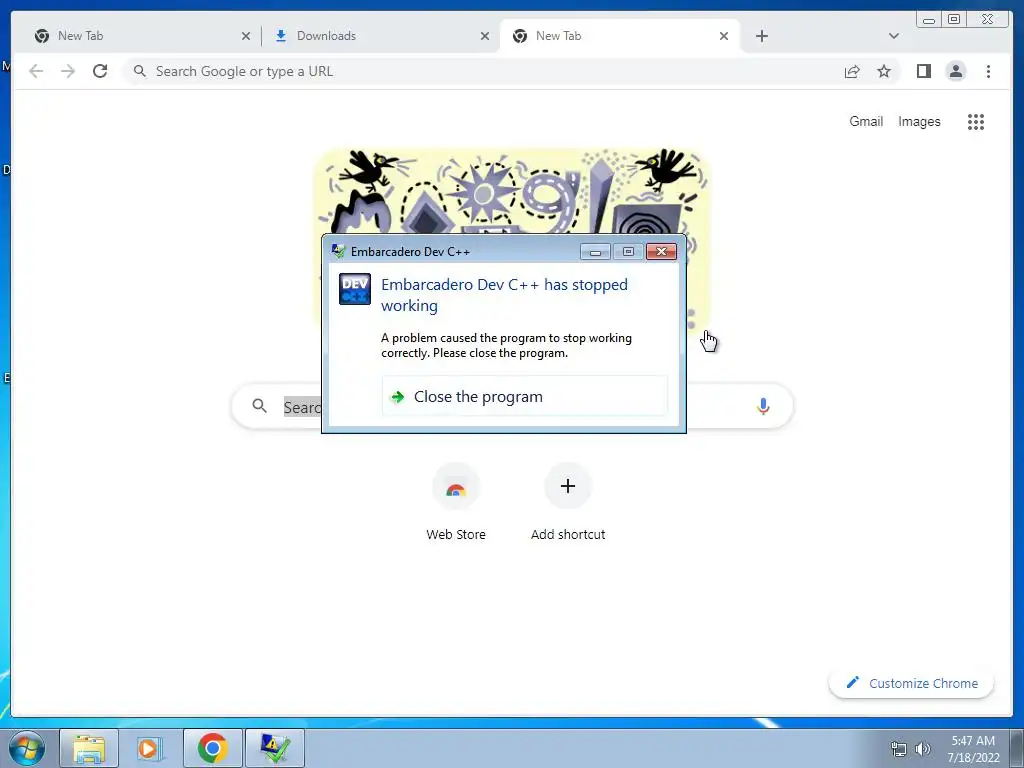This screenshot has width=1024, height=768.
Task: Expand the tab search dropdown arrow
Action: 894,36
